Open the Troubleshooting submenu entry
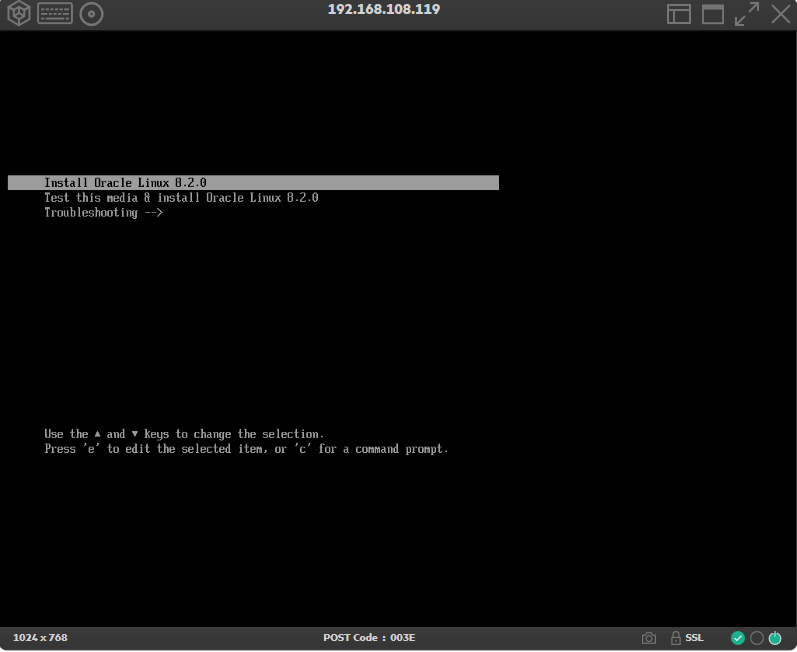Screen dimensions: 797x652 pos(103,213)
